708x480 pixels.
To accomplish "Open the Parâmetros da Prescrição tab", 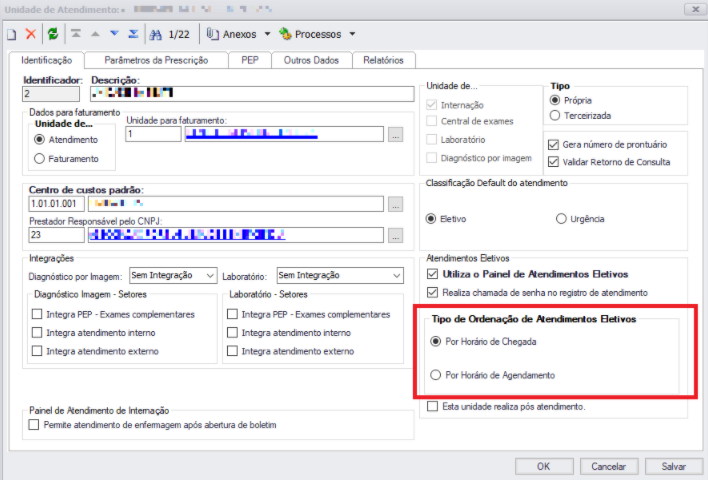I will (156, 60).
